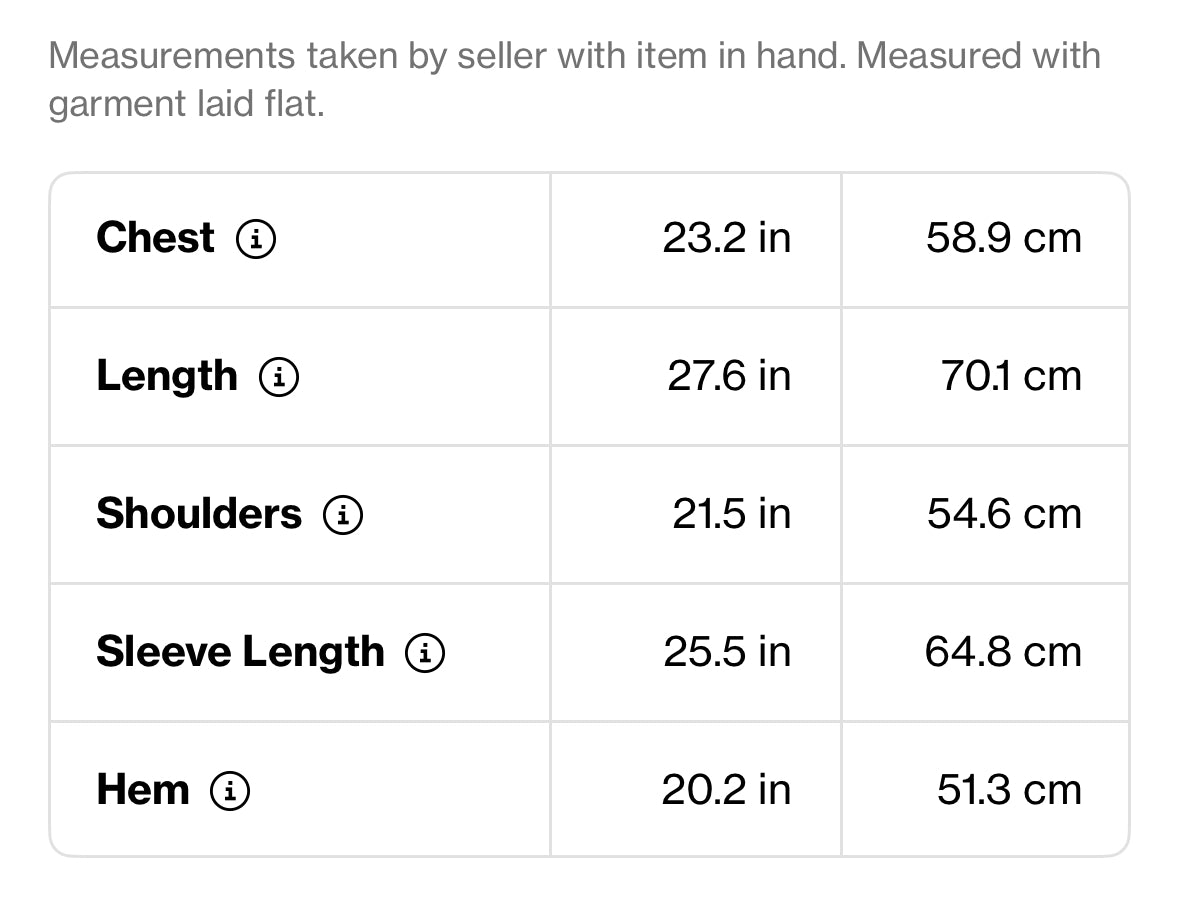Select the 27.6 in length value
The image size is (1179, 917).
729,376
